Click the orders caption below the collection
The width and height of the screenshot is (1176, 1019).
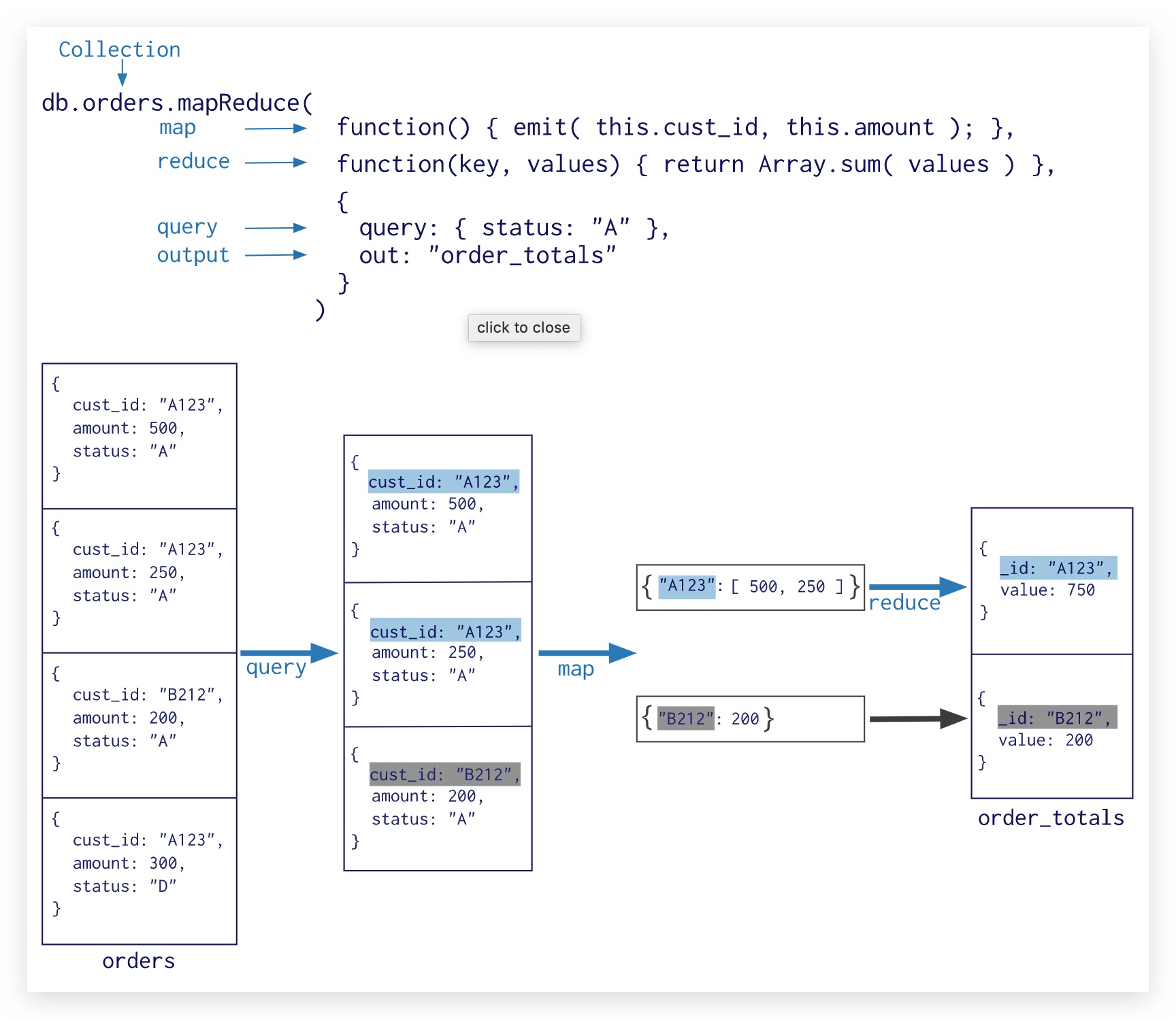139,960
